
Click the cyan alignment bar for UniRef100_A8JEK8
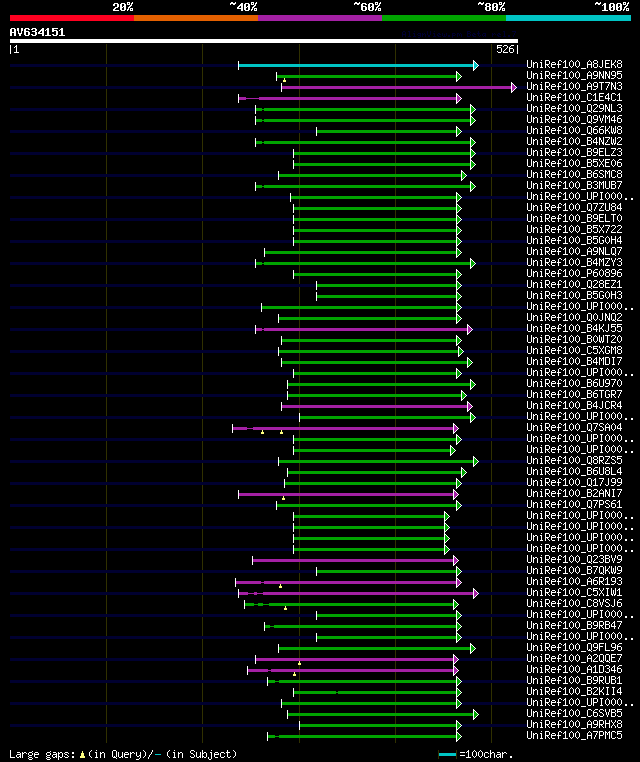(x=358, y=66)
